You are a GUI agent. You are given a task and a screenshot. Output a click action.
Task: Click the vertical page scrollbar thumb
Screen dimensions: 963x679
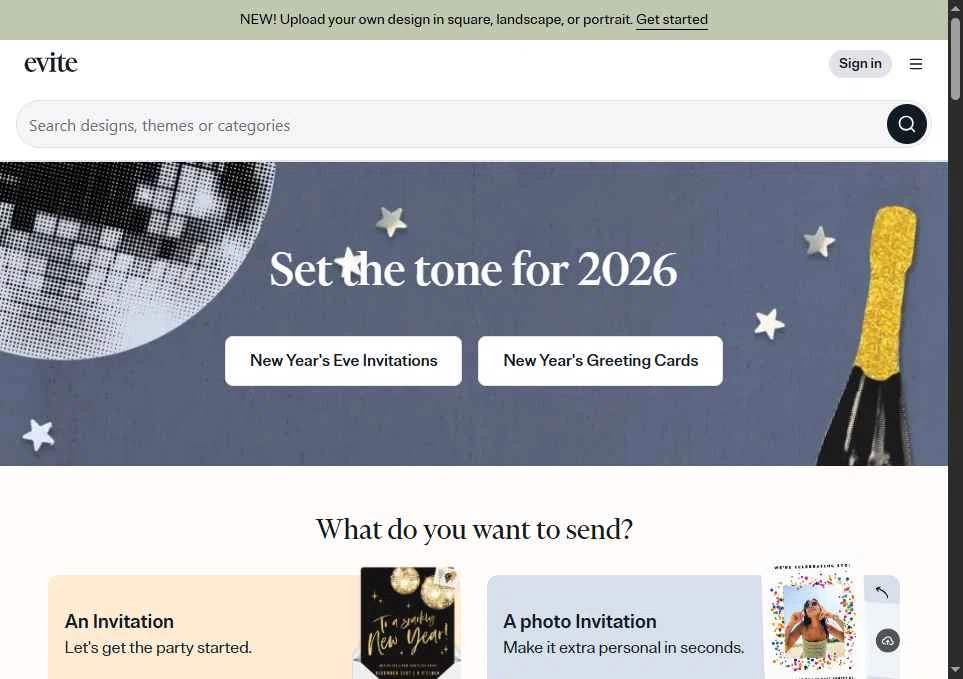pos(955,58)
